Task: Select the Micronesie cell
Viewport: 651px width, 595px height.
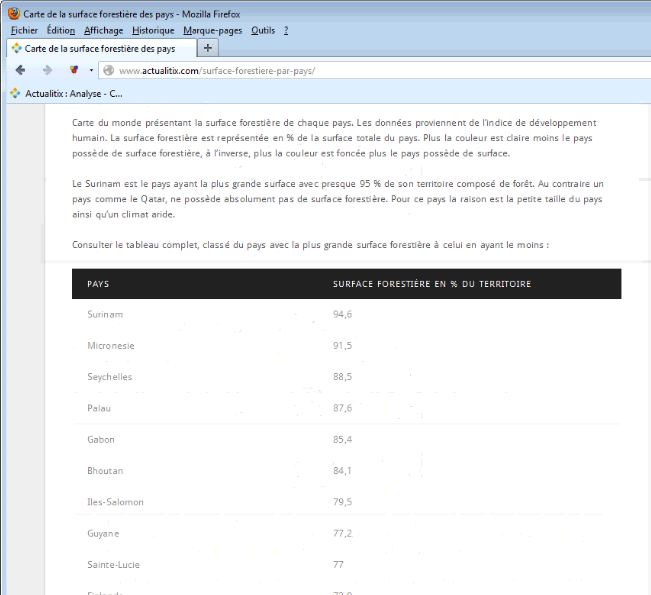Action: [111, 345]
